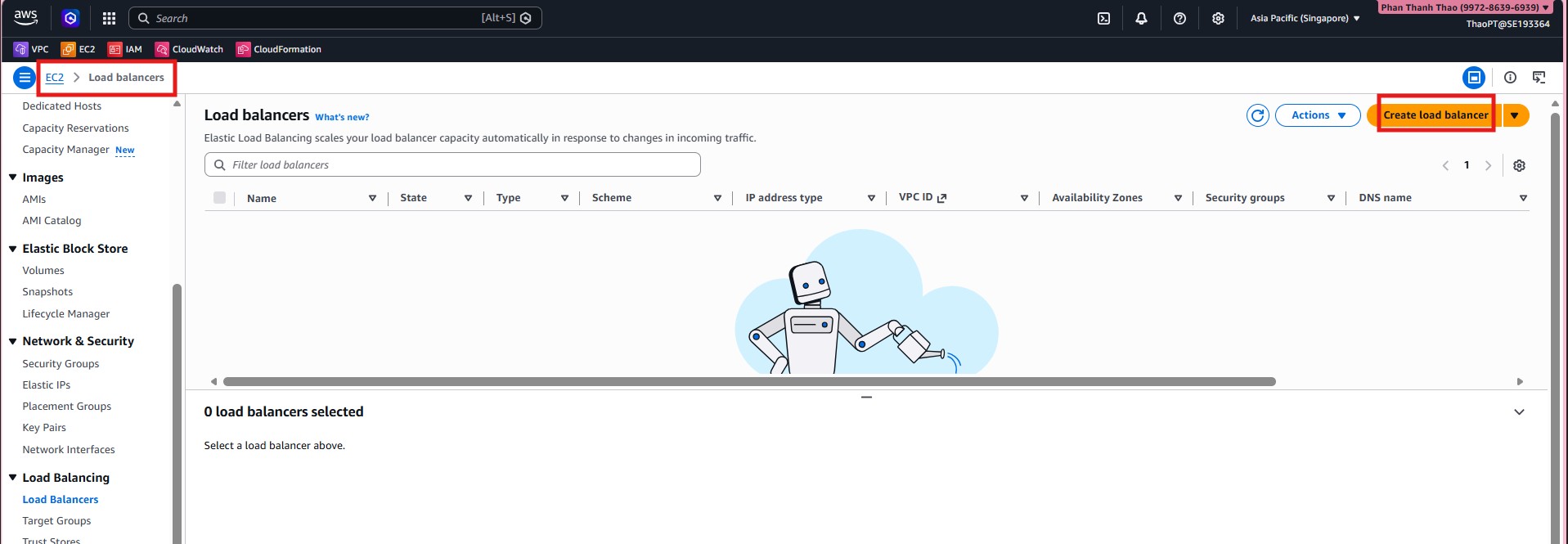Collapse the Network & Security section
Viewport: 1568px width, 544px height.
click(13, 341)
